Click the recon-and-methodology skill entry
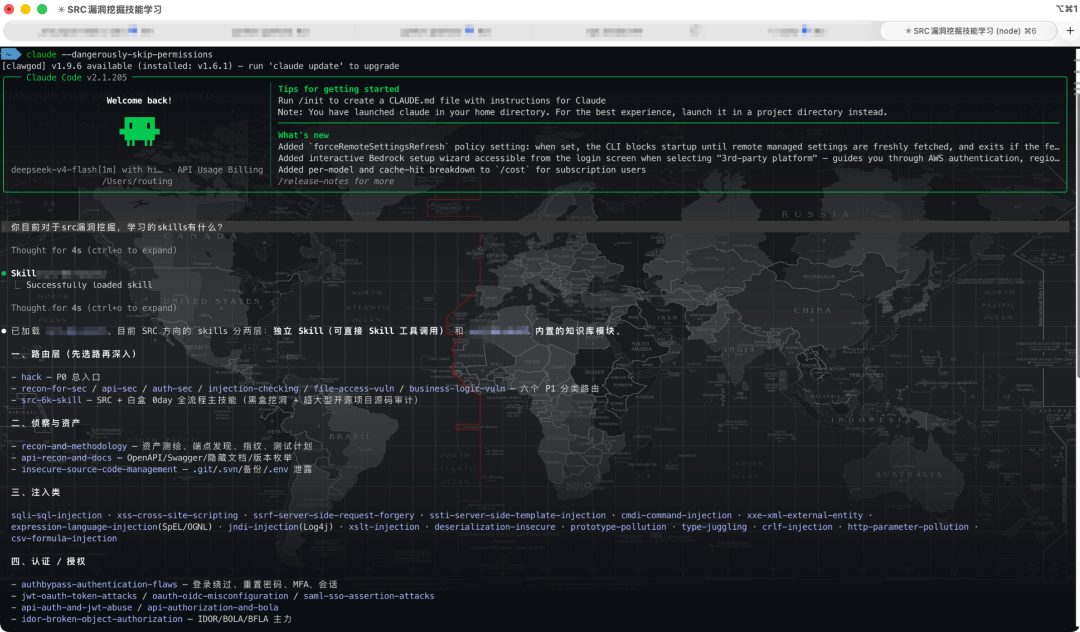 point(74,446)
